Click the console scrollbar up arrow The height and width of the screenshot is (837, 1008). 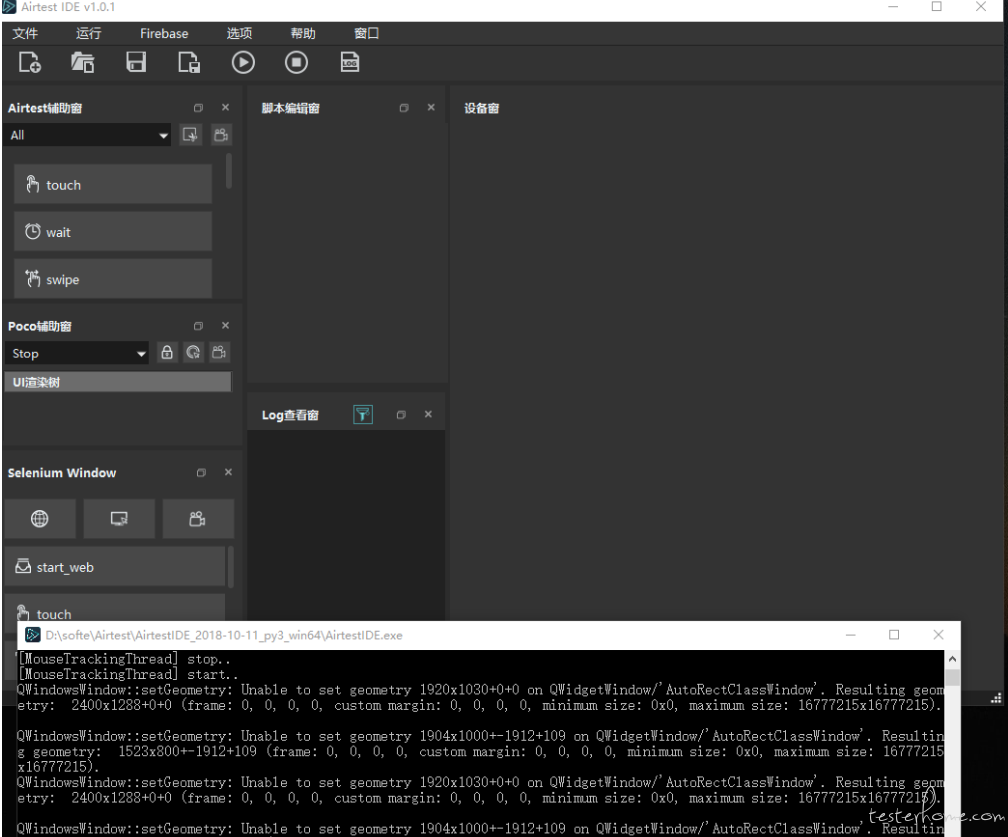952,659
